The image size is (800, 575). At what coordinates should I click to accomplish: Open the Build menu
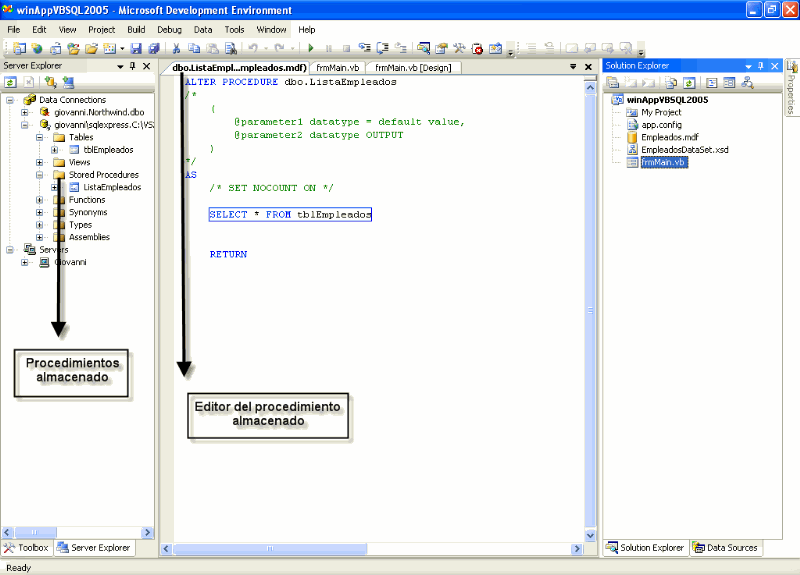point(136,30)
